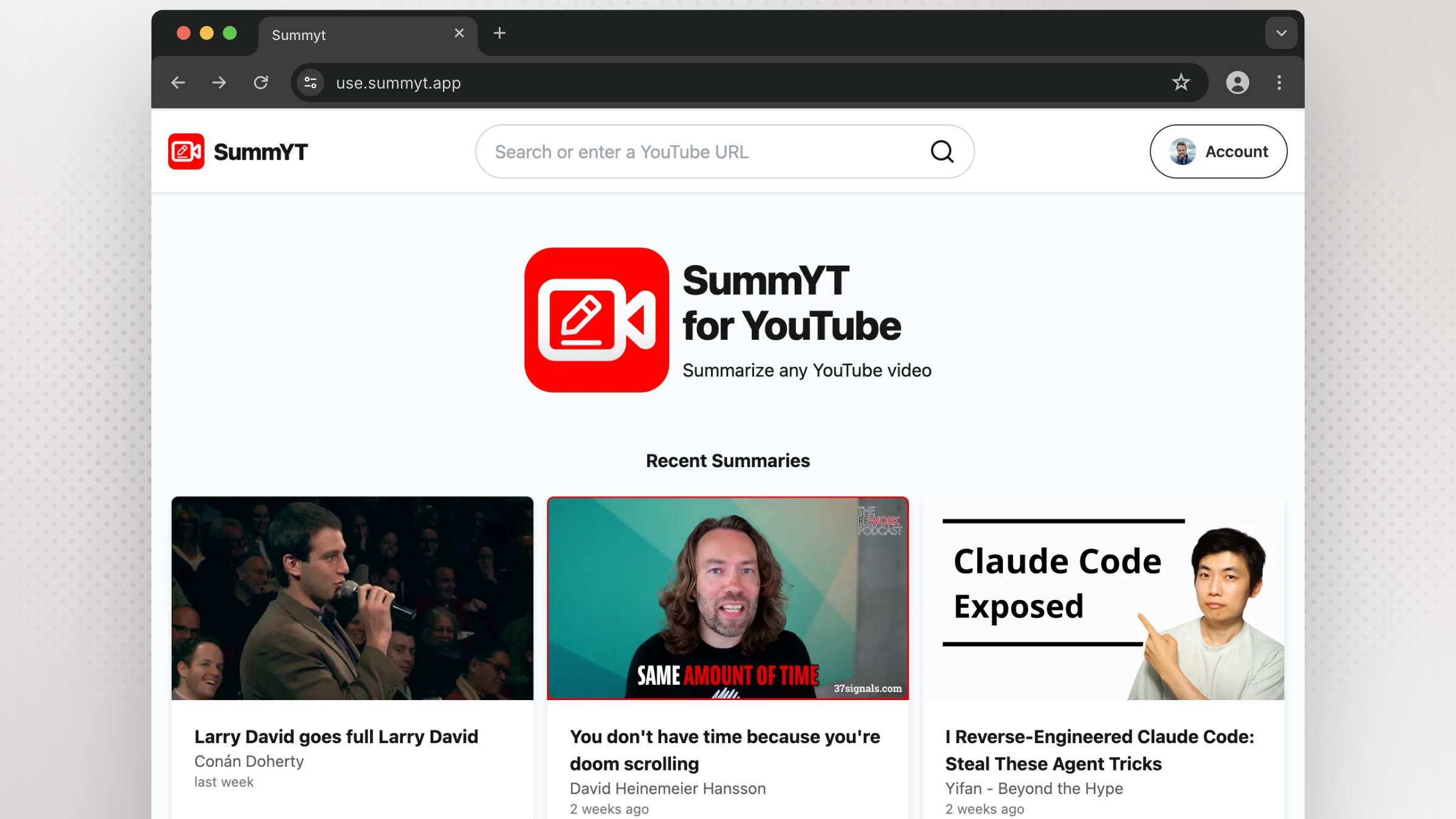
Task: Click the SummYT header wordmark
Action: [261, 152]
